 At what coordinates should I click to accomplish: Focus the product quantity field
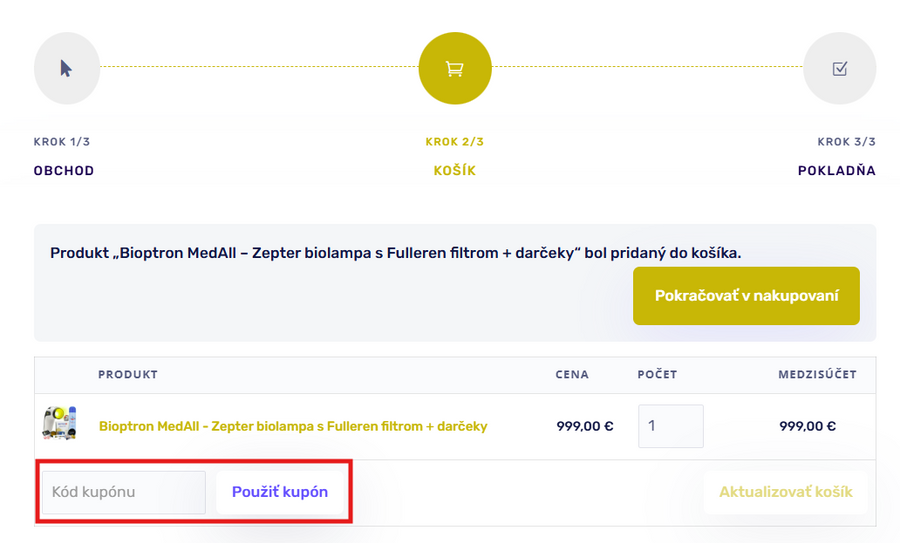coord(670,426)
